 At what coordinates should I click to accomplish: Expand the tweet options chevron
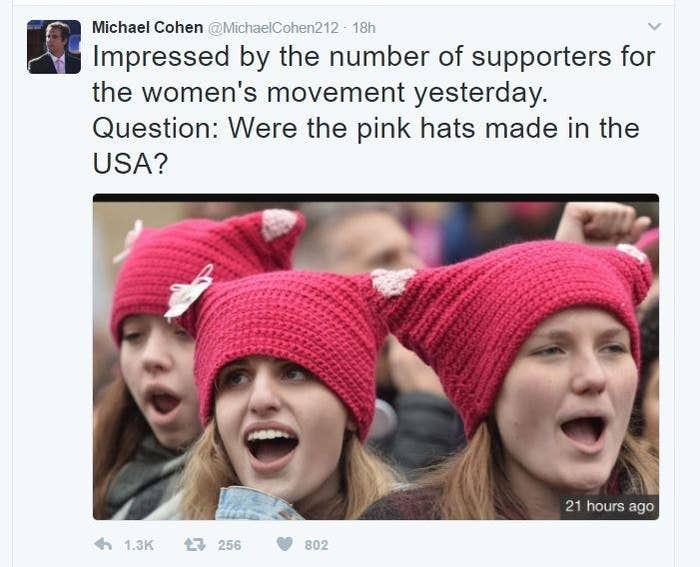[654, 26]
